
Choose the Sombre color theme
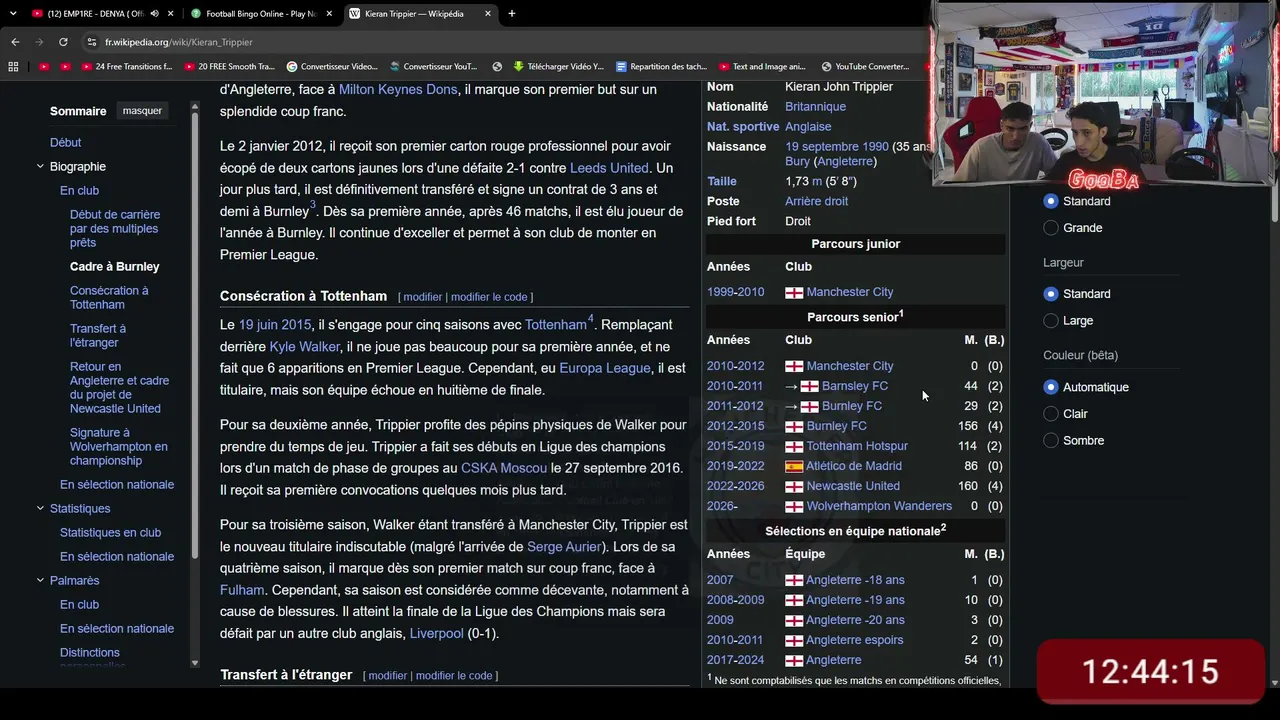1050,441
